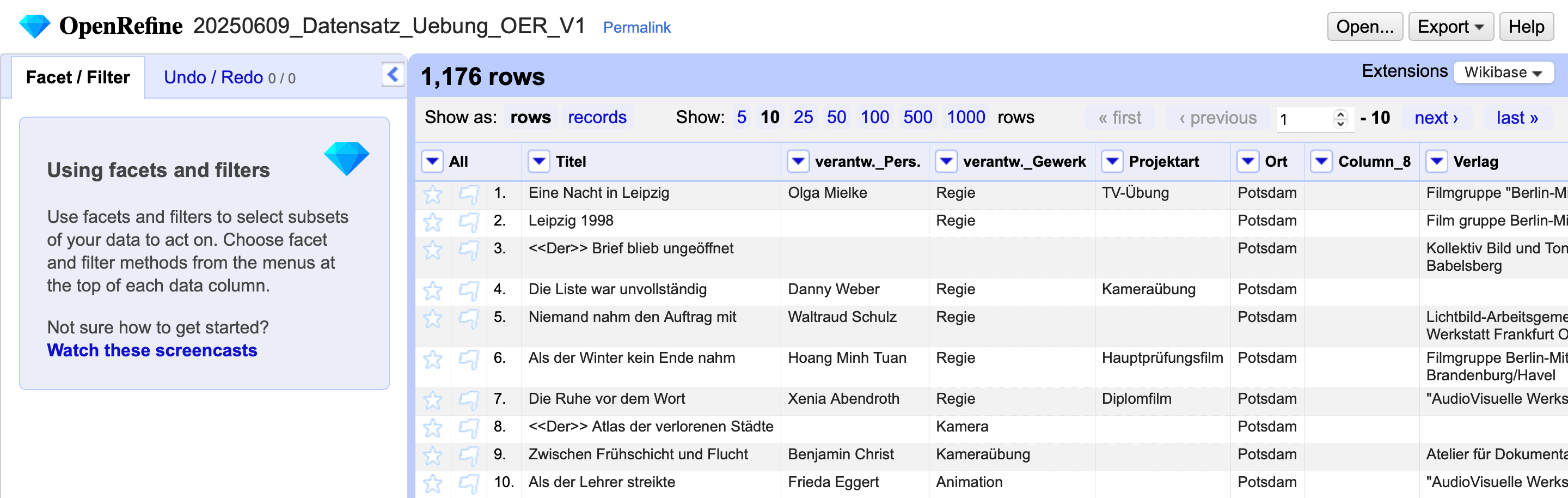
Task: Click the OpenRefine diamond logo
Action: [35, 26]
